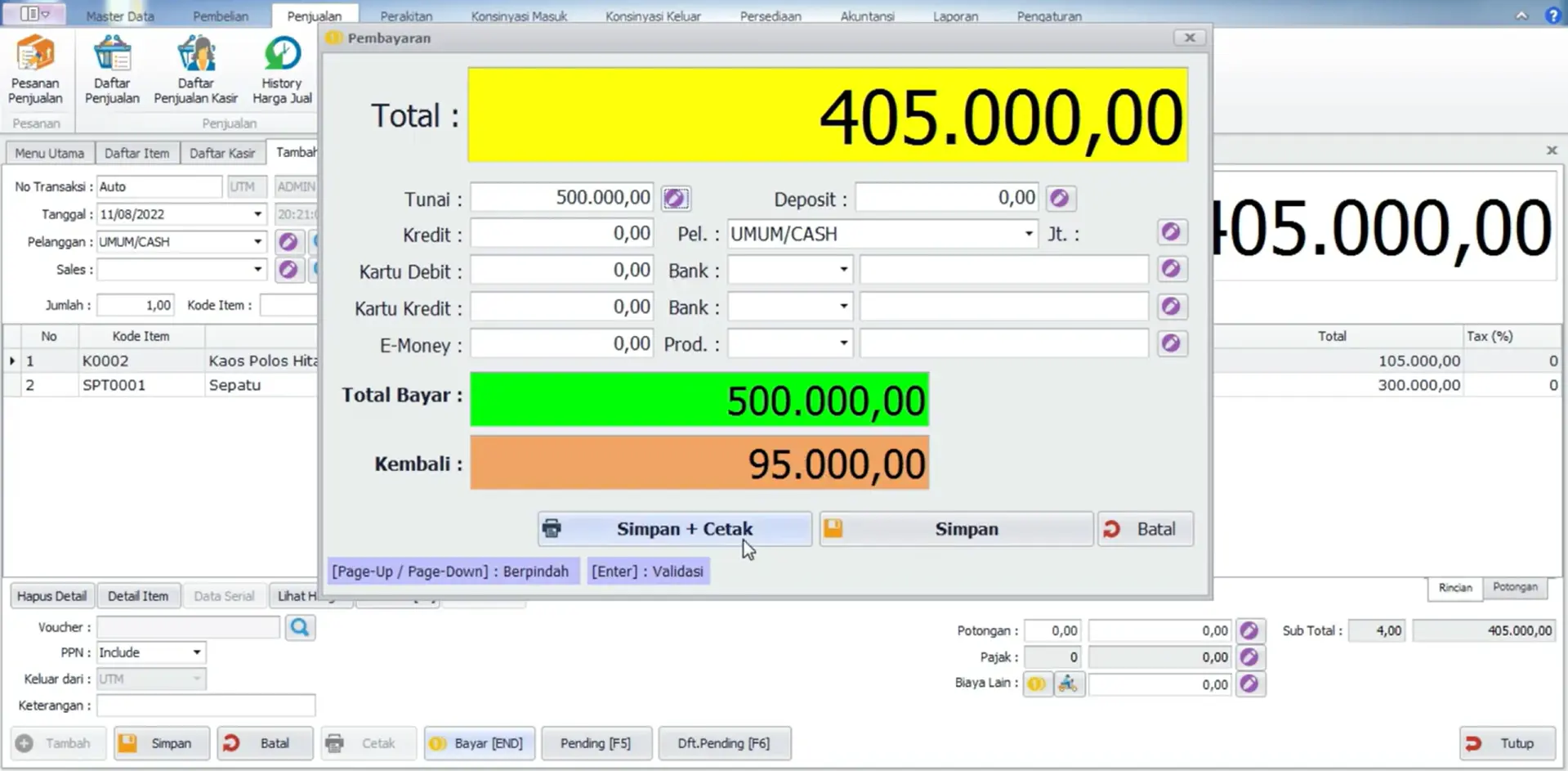Click the Kredit amount field
The image size is (1568, 771).
click(561, 234)
